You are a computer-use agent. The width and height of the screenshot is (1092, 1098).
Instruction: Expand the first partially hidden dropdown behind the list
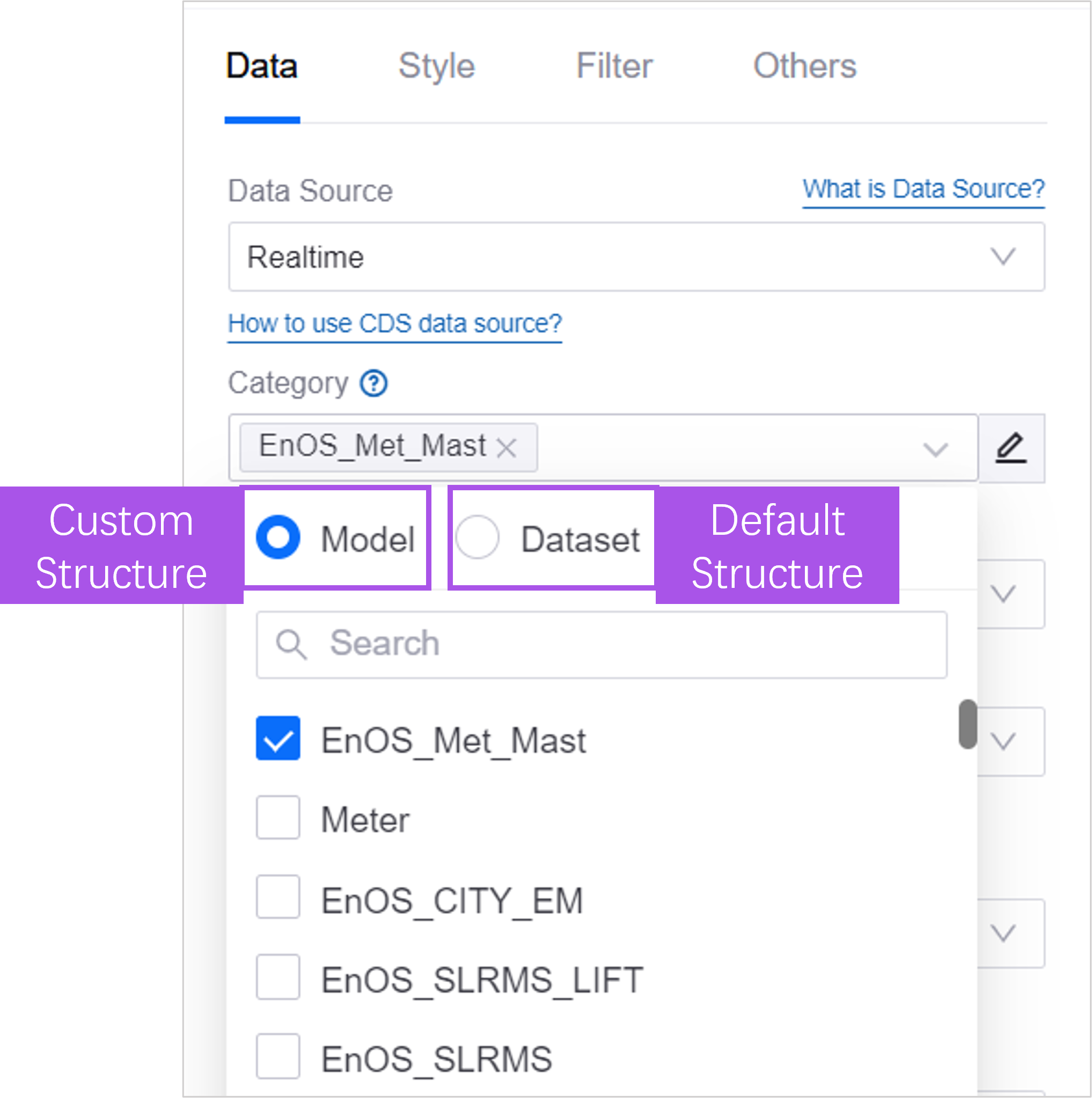tap(1003, 594)
